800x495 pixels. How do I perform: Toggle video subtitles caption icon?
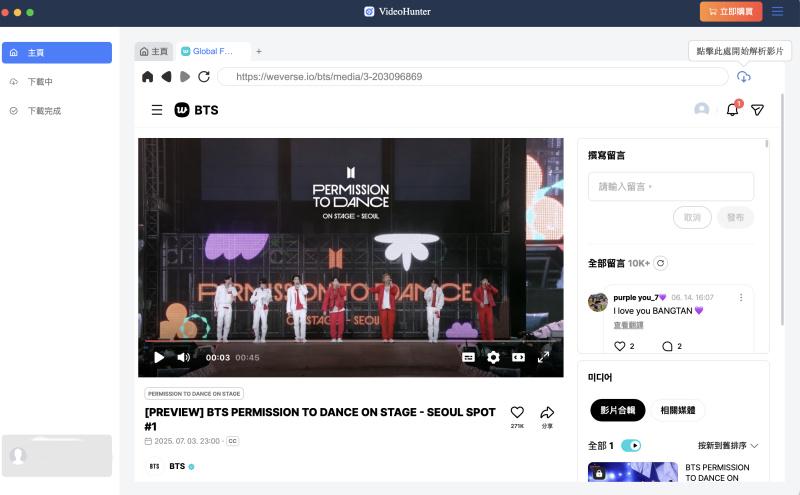point(468,357)
